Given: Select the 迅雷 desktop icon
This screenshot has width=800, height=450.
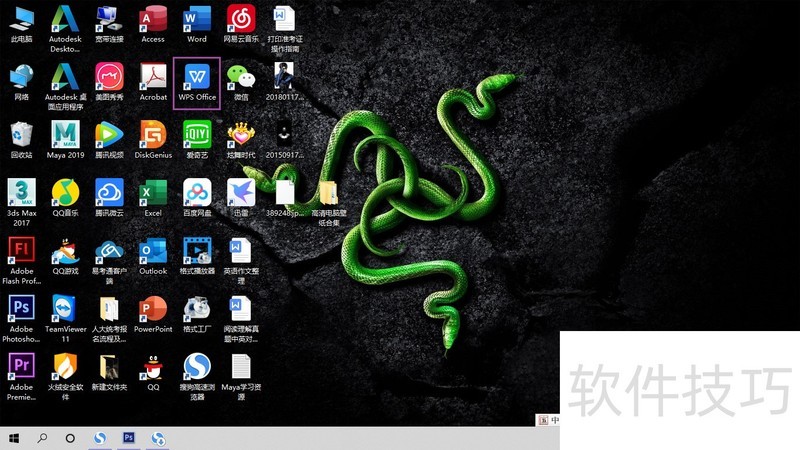Looking at the screenshot, I should 241,198.
